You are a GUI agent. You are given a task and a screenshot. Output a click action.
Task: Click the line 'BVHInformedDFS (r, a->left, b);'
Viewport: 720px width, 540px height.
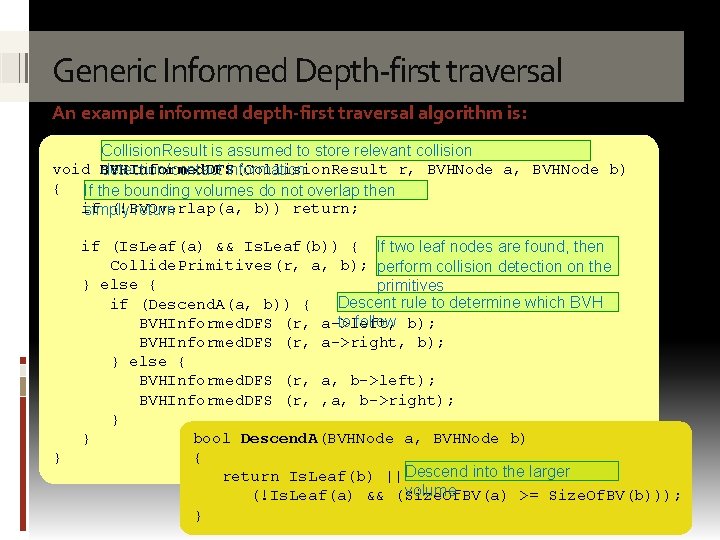pyautogui.click(x=287, y=324)
